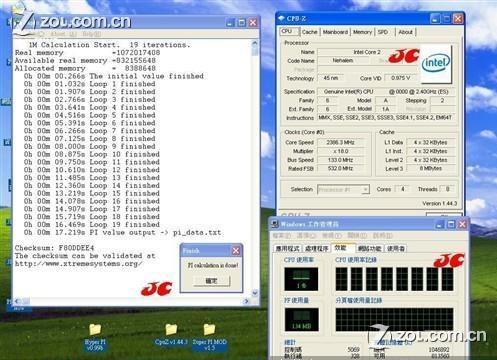Click the CPU-Z title bar icon
Viewport: 497px width, 360px height.
(x=281, y=19)
